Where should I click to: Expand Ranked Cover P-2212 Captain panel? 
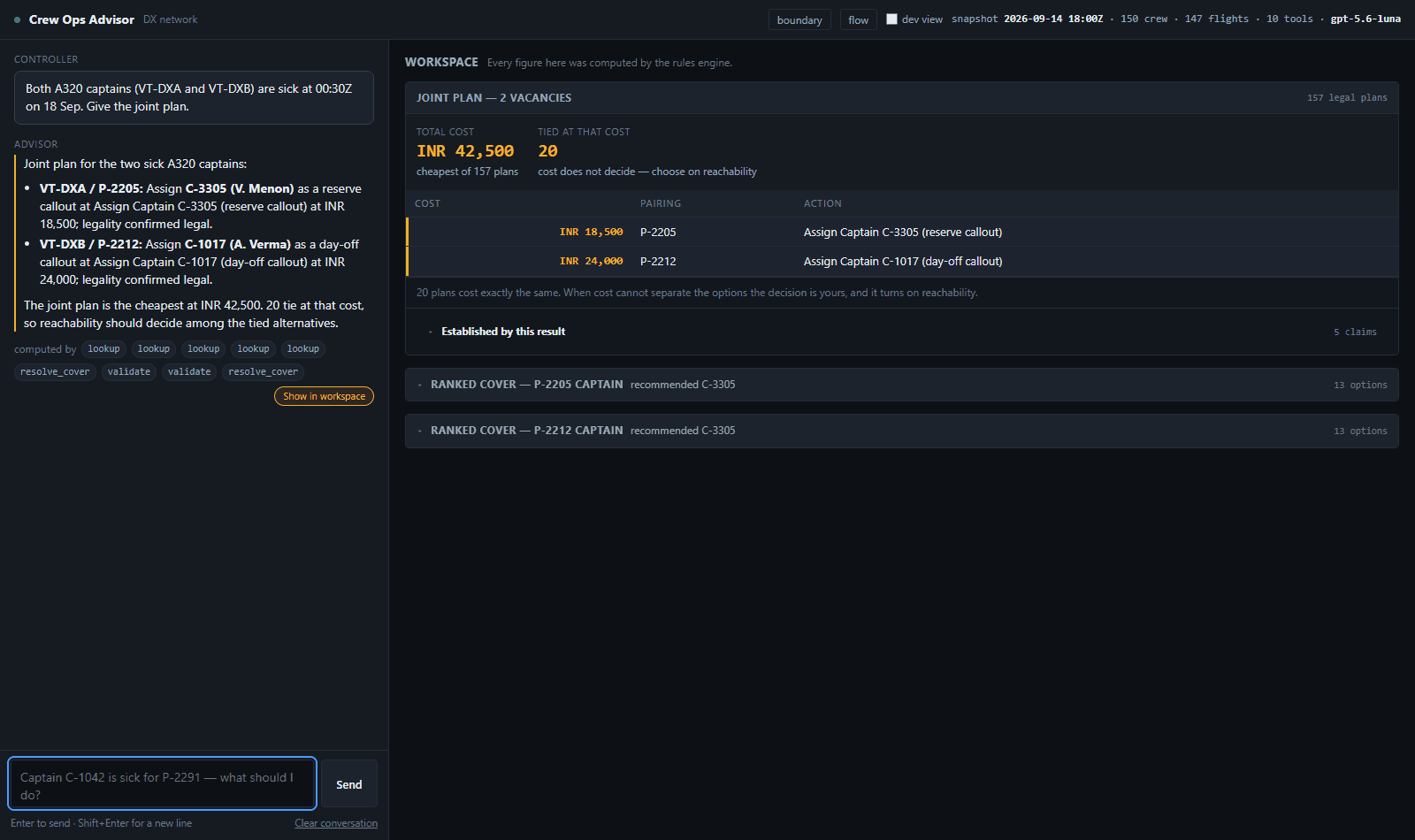902,431
